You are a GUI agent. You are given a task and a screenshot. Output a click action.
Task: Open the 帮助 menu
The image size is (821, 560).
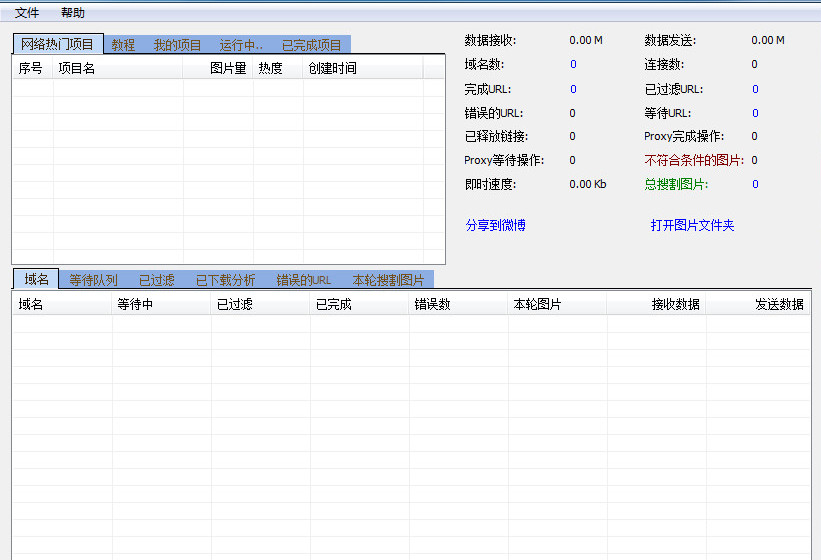[x=73, y=13]
